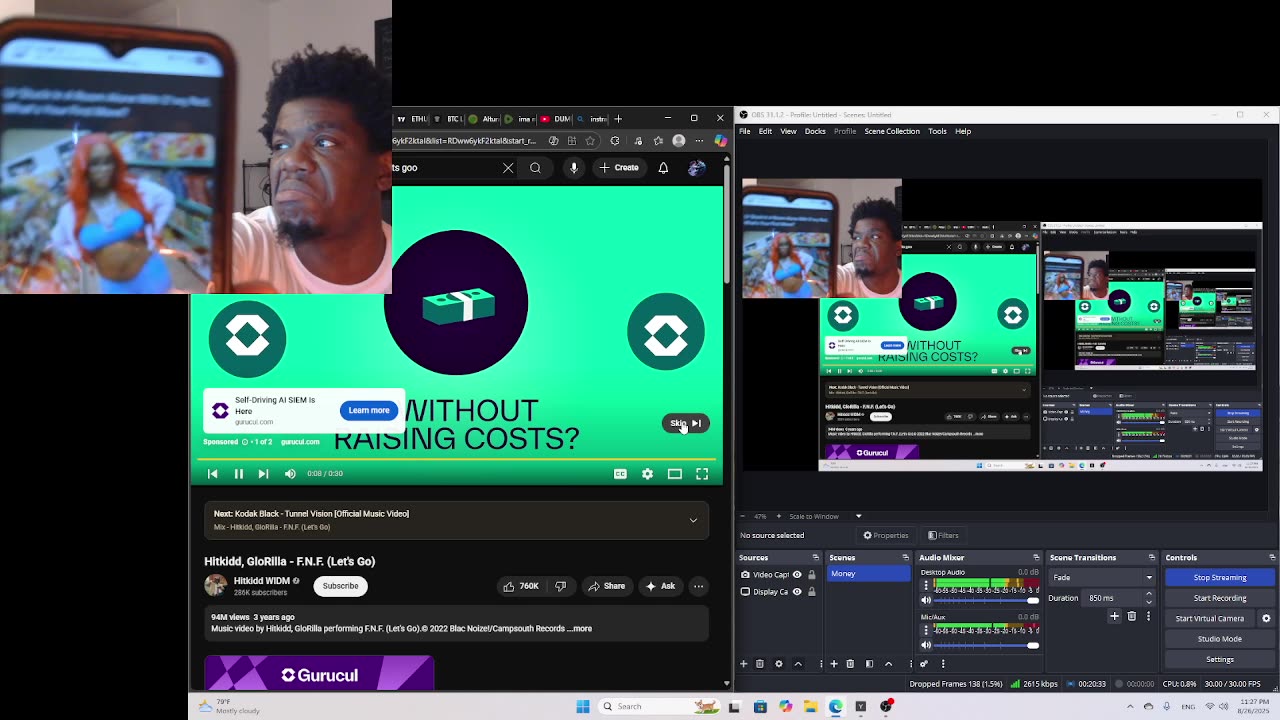
Task: Open a new browser tab
Action: (618, 119)
